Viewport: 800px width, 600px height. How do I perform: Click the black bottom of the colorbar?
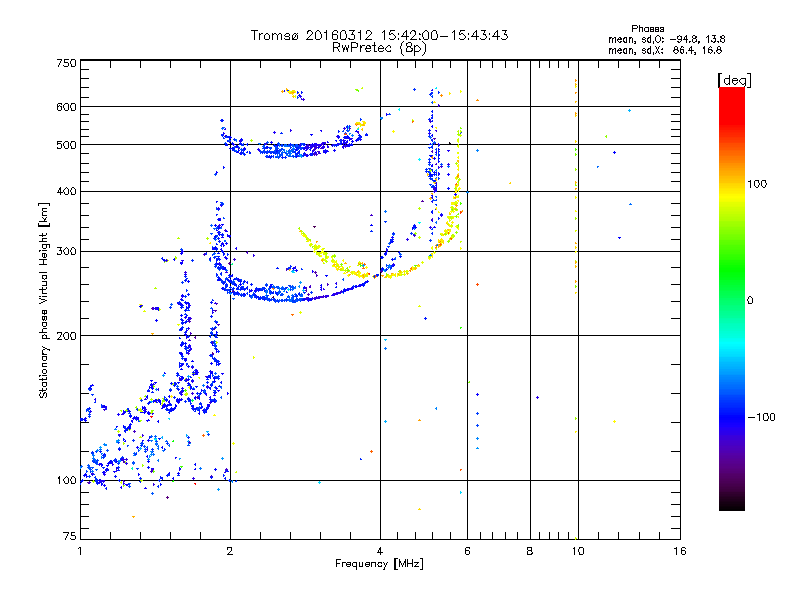[732, 503]
